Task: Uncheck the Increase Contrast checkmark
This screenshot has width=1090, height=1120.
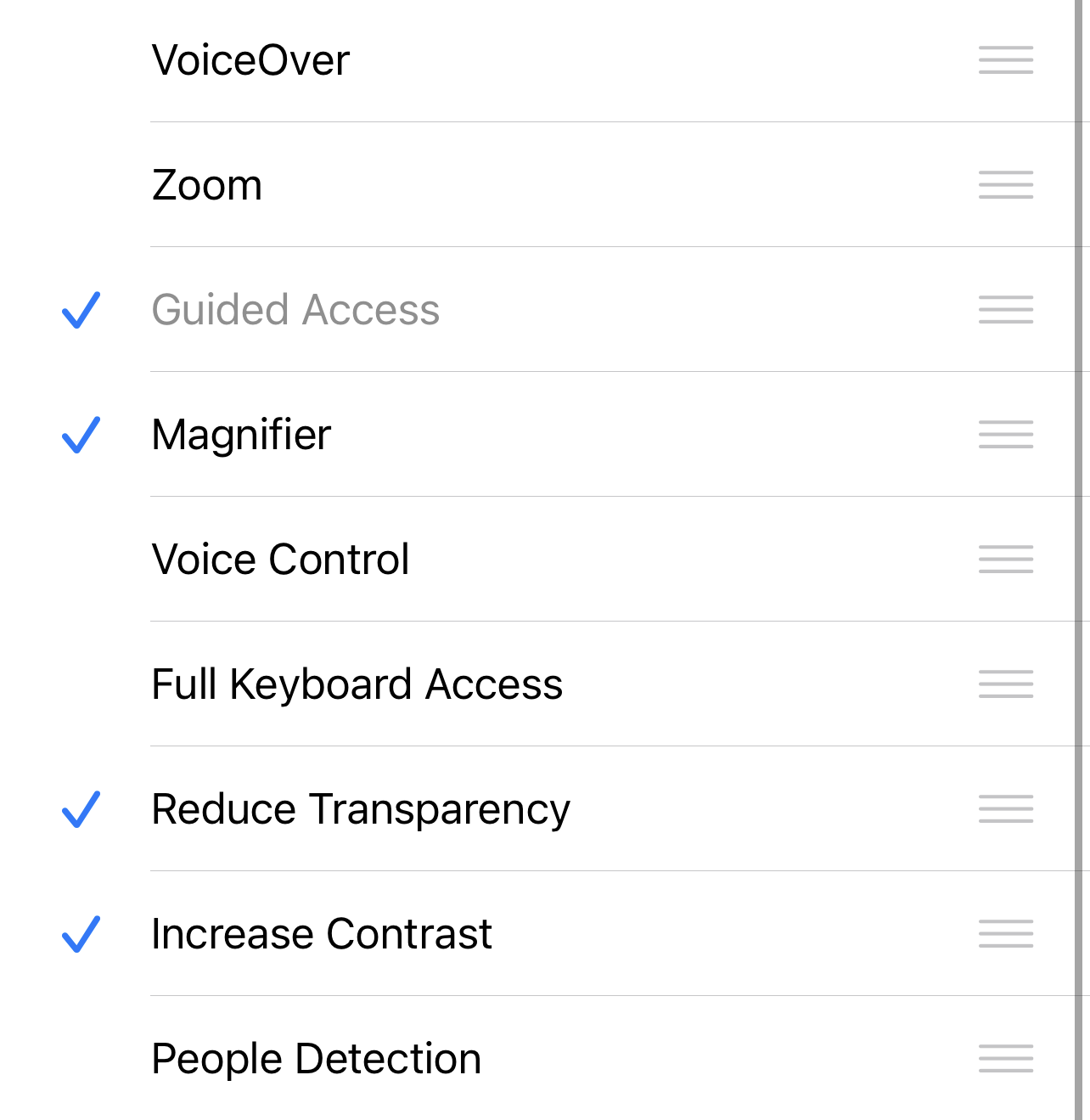Action: coord(81,934)
